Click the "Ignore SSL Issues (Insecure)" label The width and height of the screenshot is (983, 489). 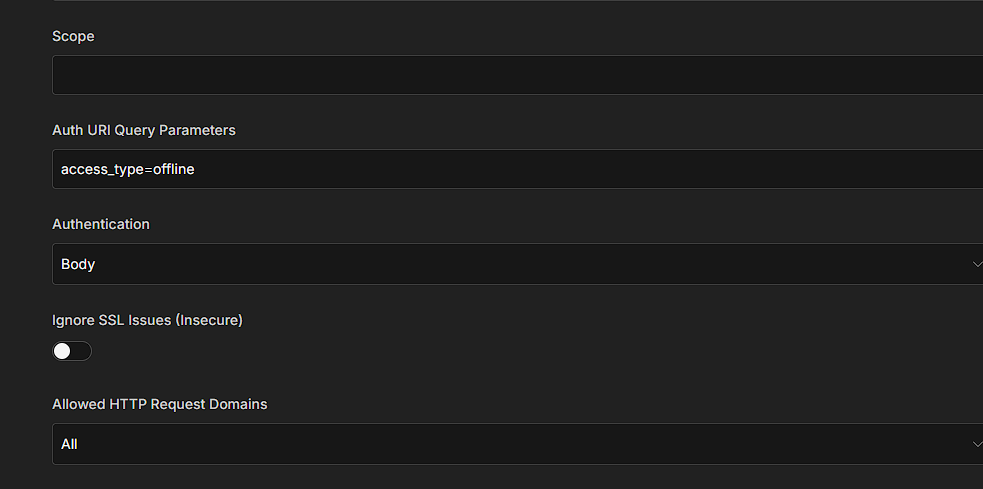coord(147,320)
